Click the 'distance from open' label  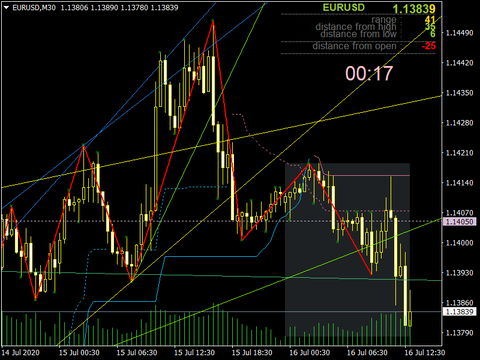(x=354, y=46)
